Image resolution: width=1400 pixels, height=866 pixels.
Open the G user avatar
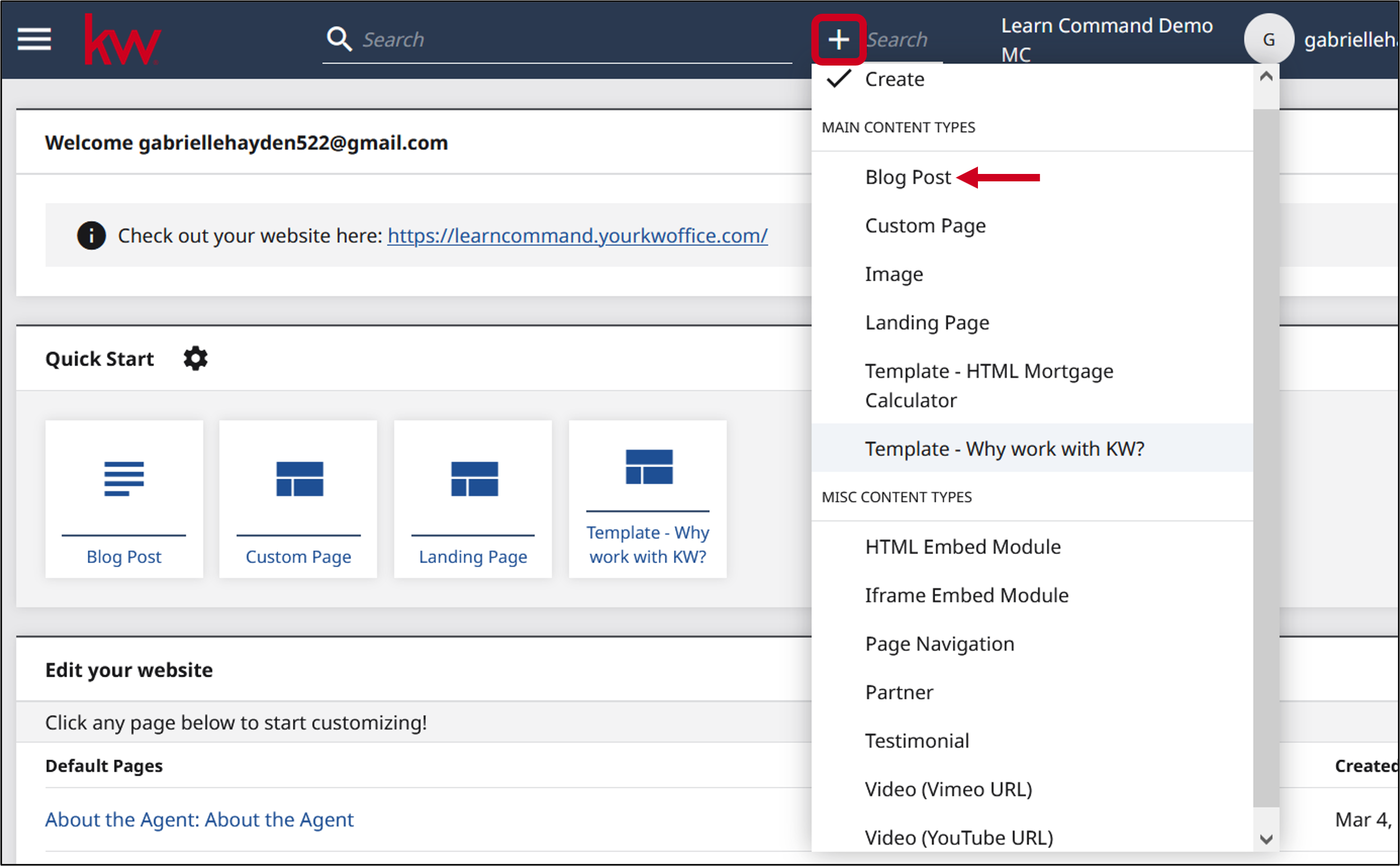1269,40
